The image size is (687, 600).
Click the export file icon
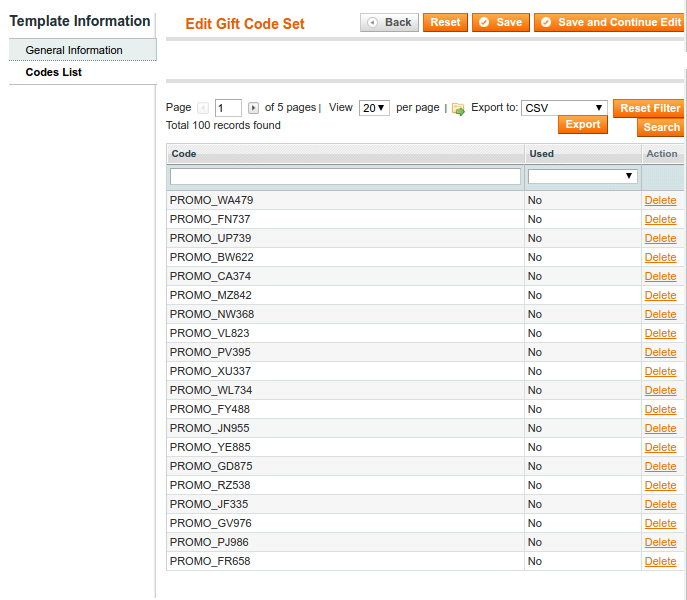pos(458,109)
